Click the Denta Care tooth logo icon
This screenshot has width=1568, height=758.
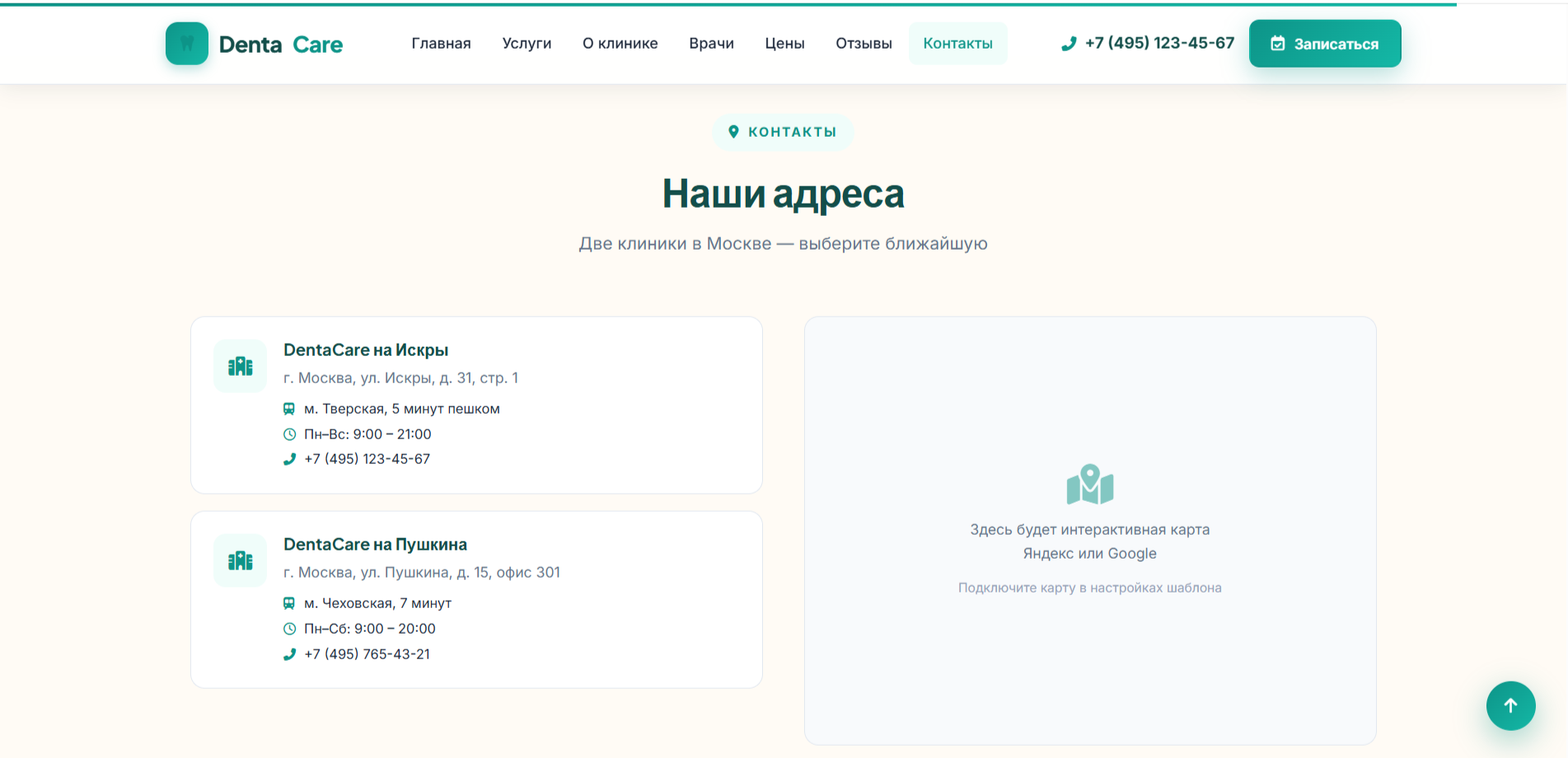coord(187,44)
